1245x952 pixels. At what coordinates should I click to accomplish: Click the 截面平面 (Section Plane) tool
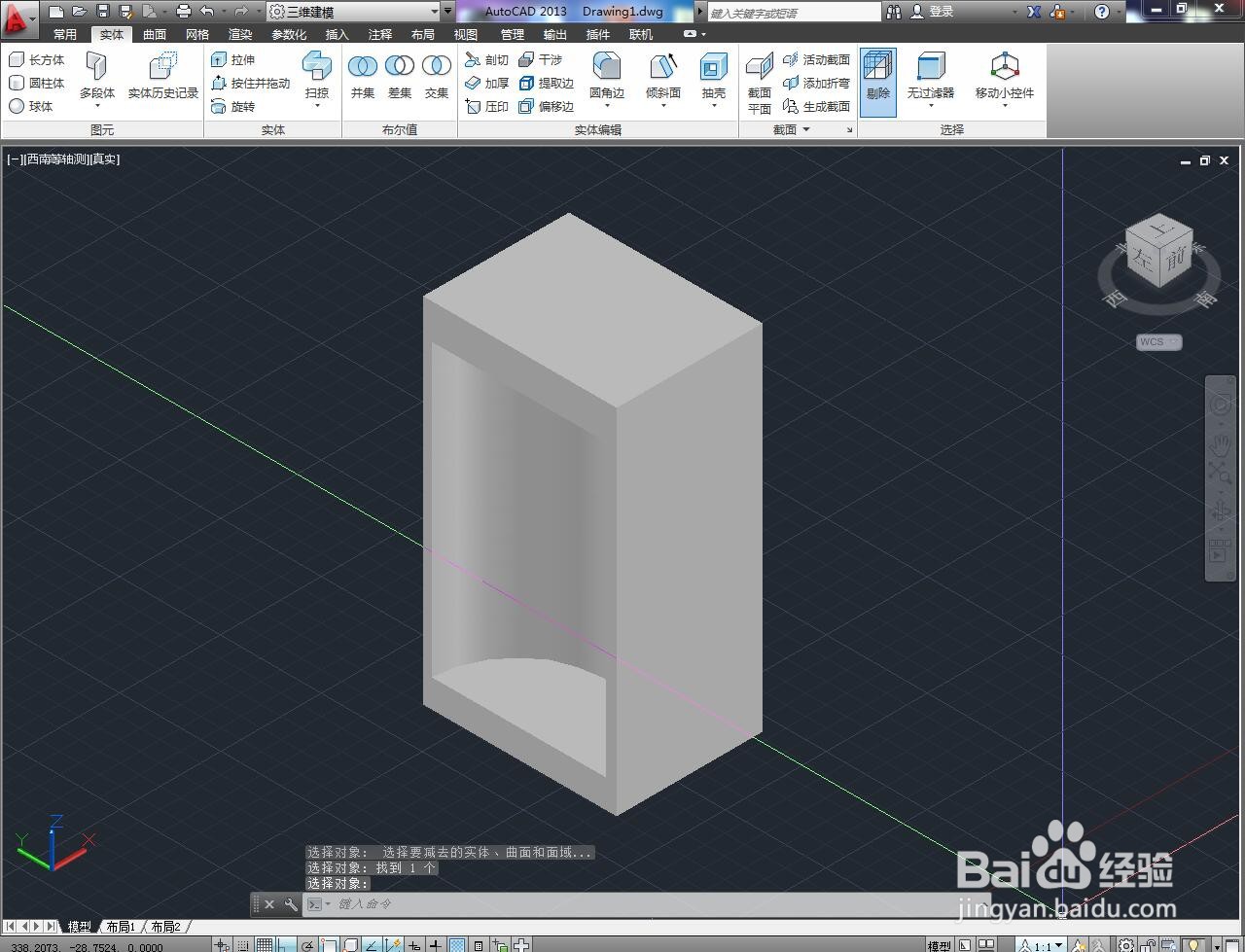tap(760, 83)
